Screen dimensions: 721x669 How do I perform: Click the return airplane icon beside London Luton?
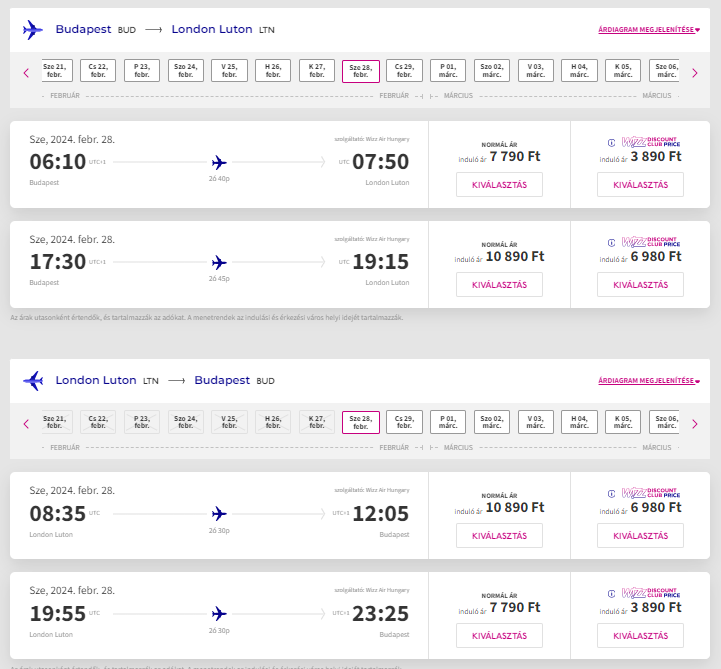click(33, 381)
